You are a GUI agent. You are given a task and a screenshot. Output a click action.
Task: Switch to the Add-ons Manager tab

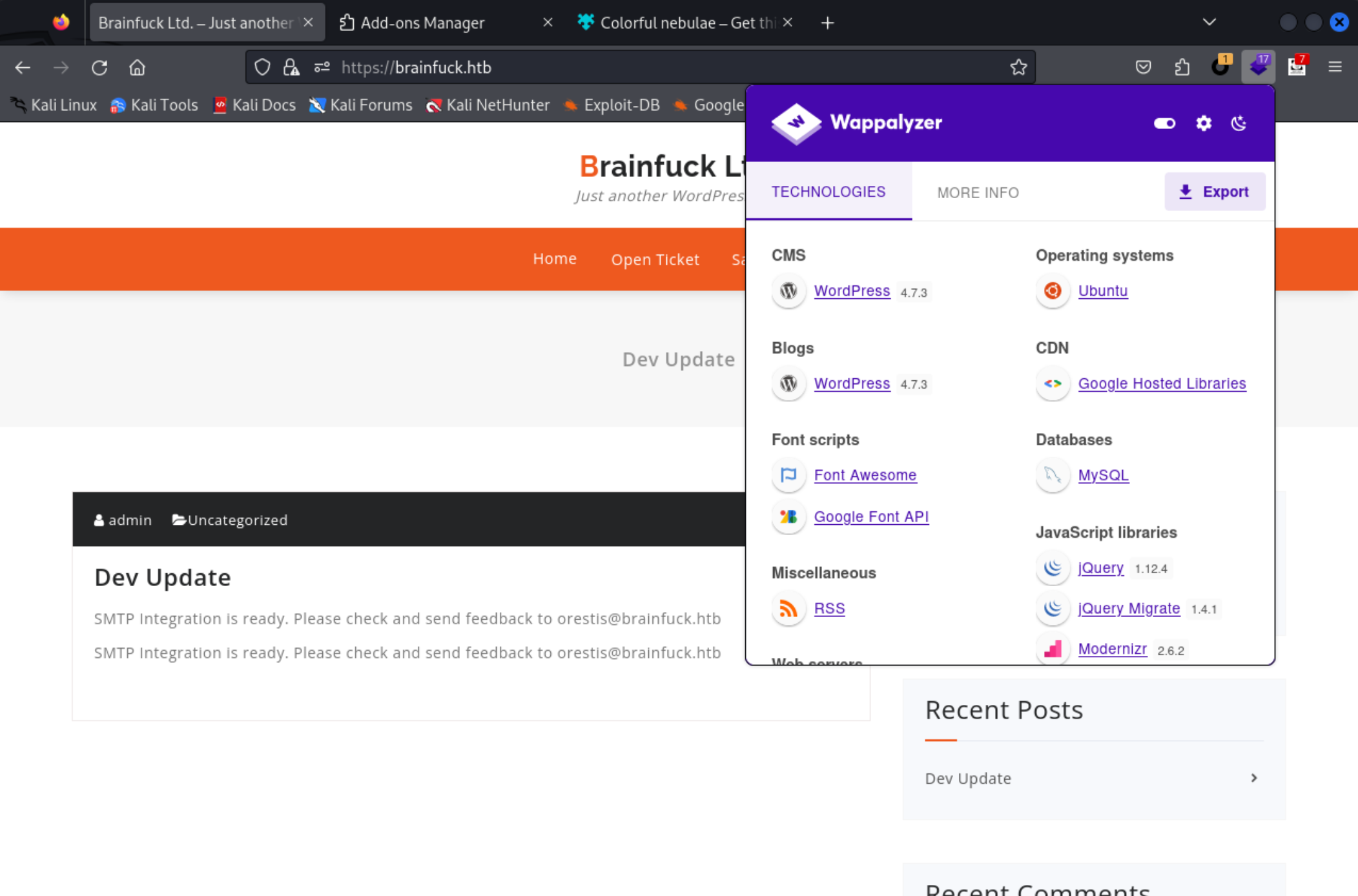(444, 23)
